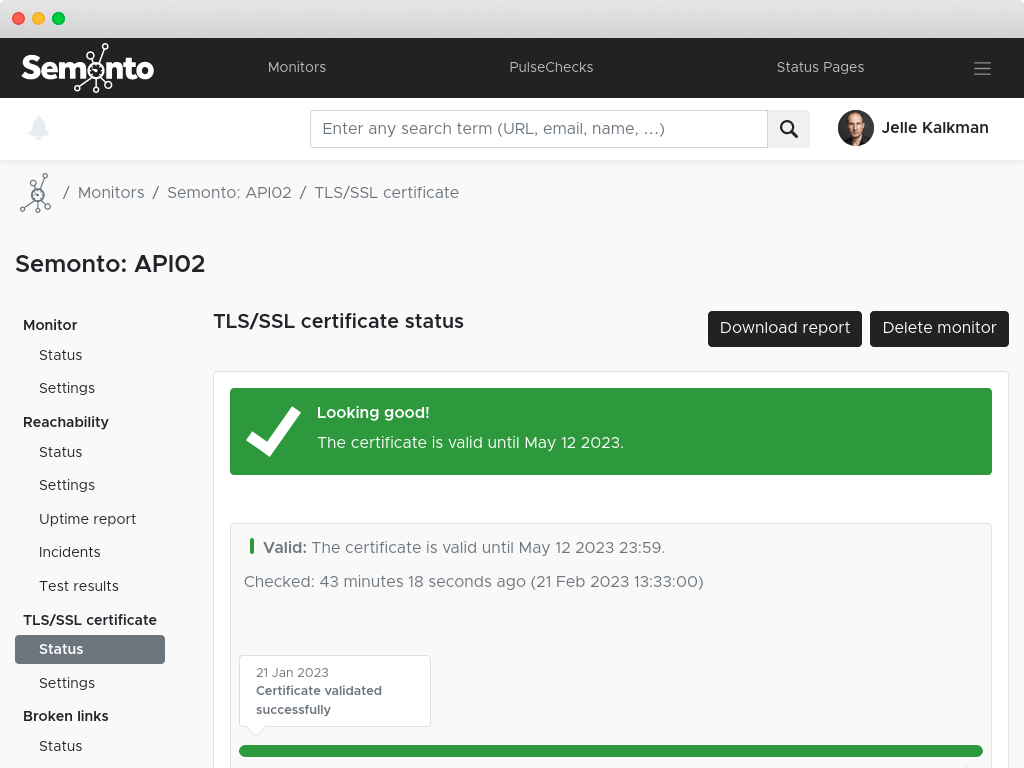Switch to the PulseChecks section
This screenshot has height=768, width=1024.
pos(551,67)
